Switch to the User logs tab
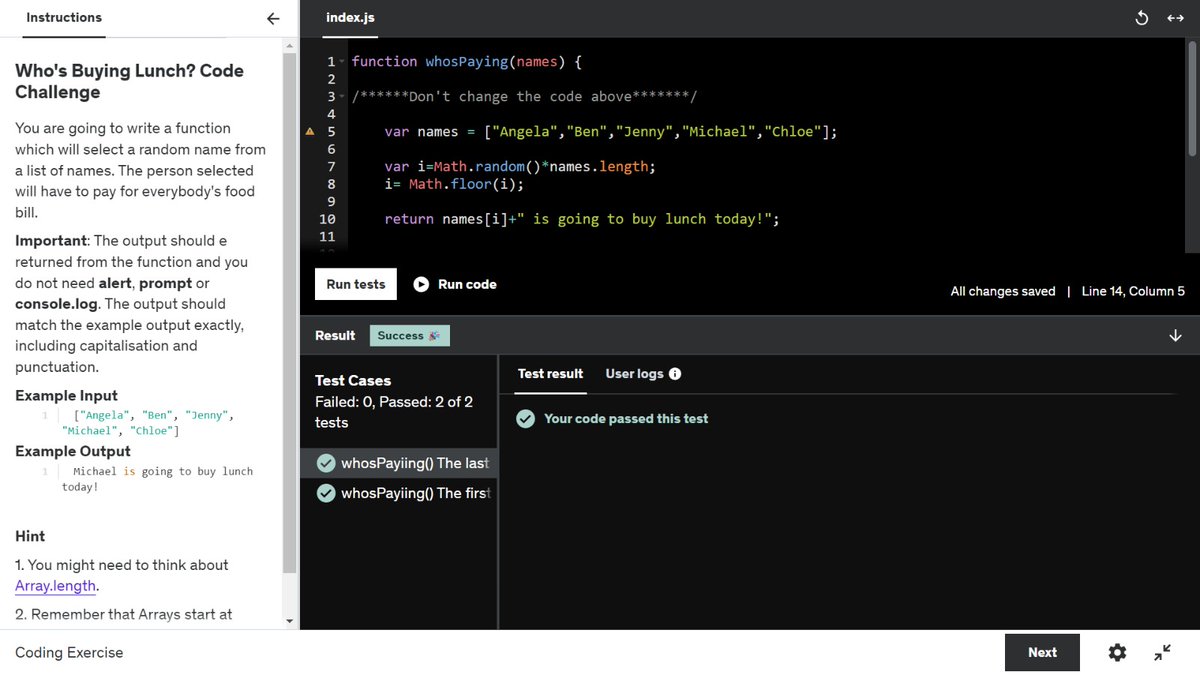 tap(633, 373)
